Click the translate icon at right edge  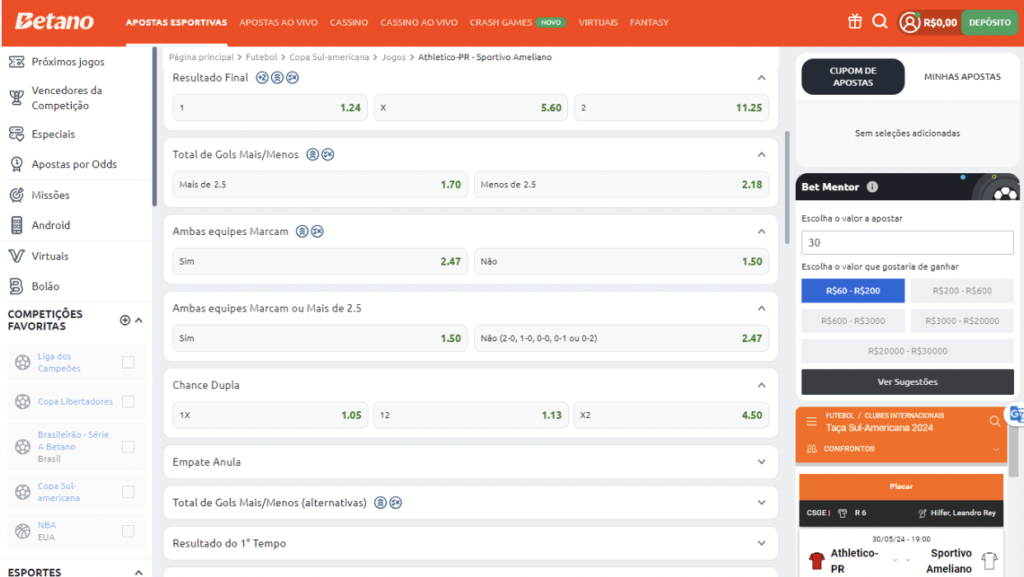click(x=1016, y=414)
